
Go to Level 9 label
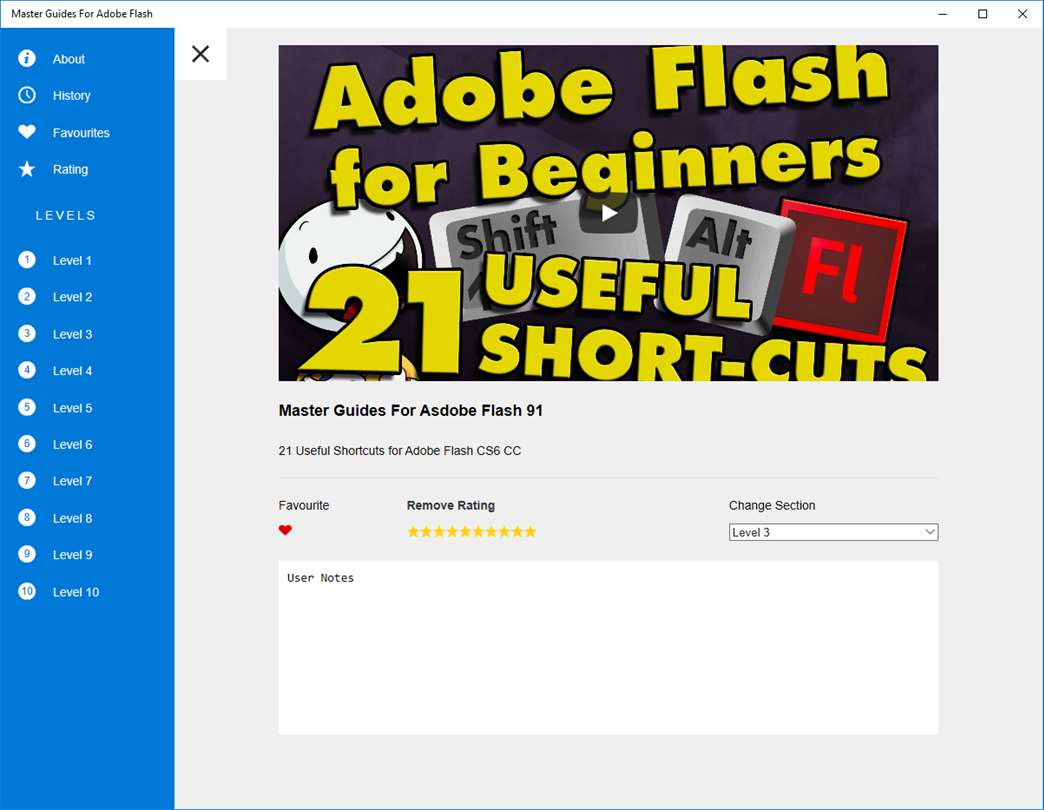point(73,555)
